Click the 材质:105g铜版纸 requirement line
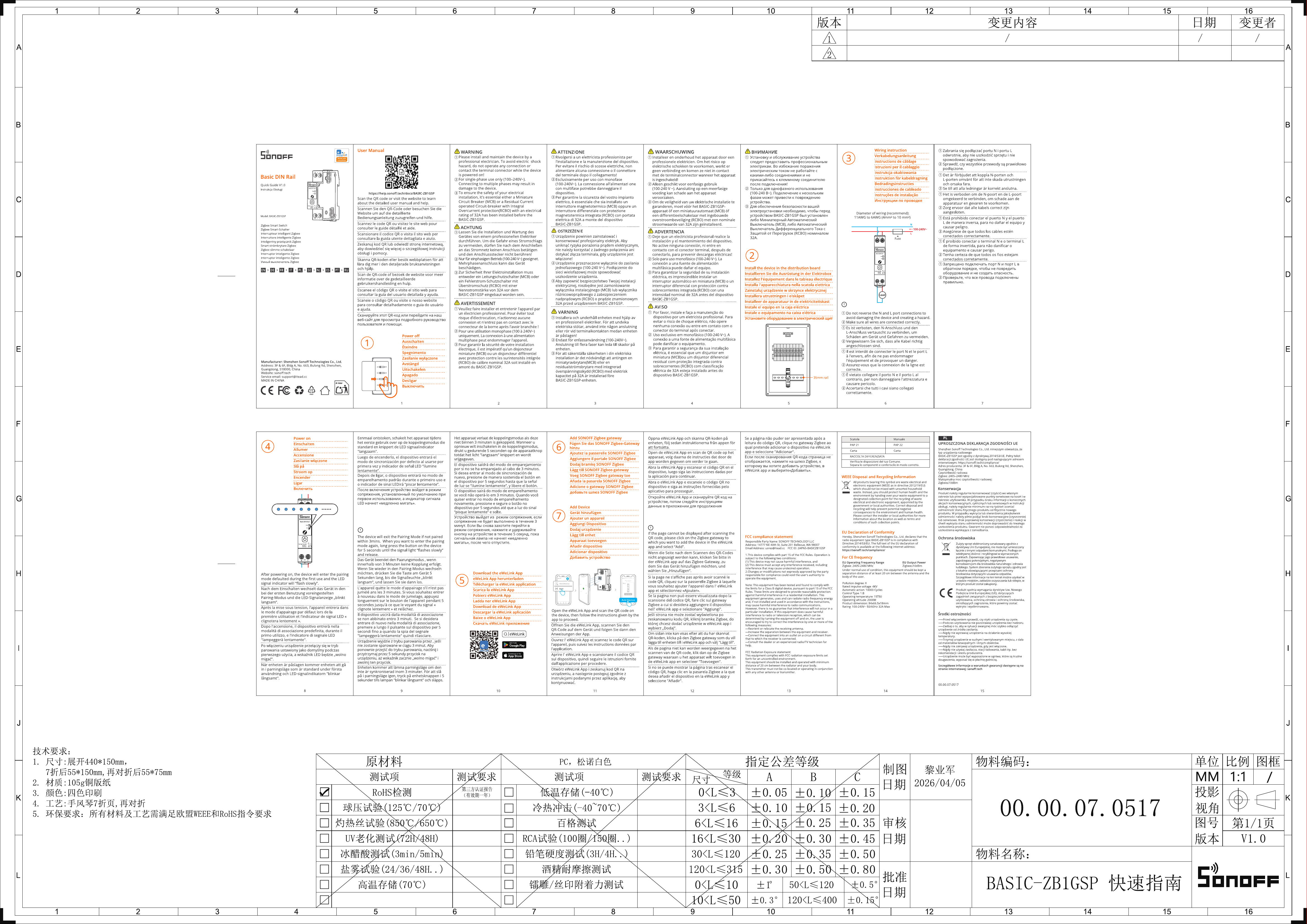The width and height of the screenshot is (1307, 924). tap(72, 782)
